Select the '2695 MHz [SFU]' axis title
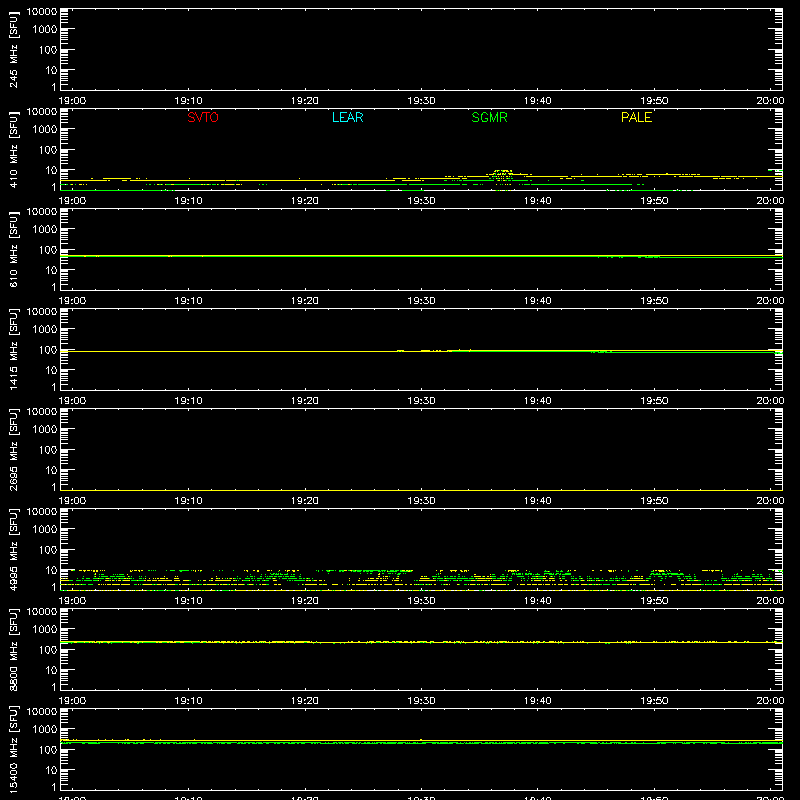 click(x=13, y=449)
